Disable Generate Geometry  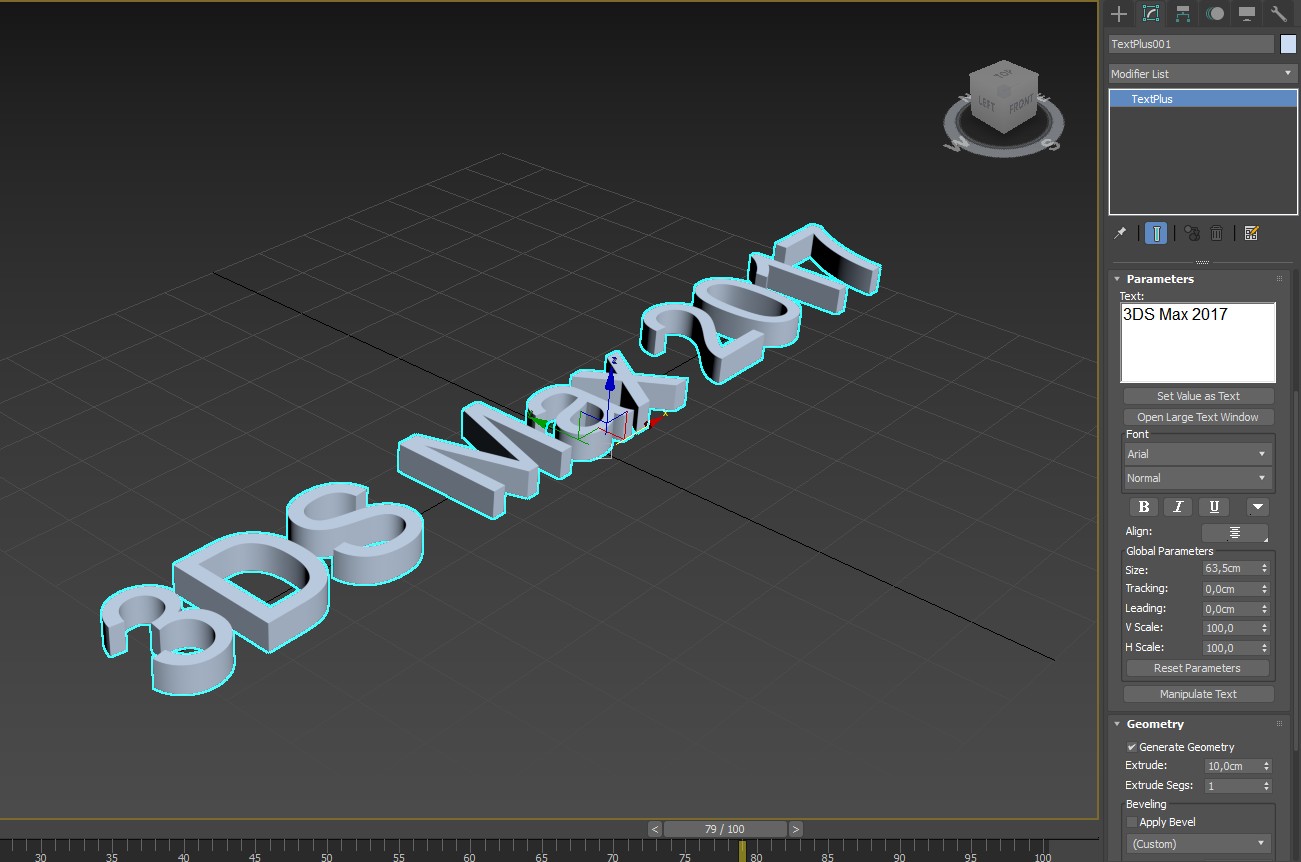pyautogui.click(x=1132, y=746)
